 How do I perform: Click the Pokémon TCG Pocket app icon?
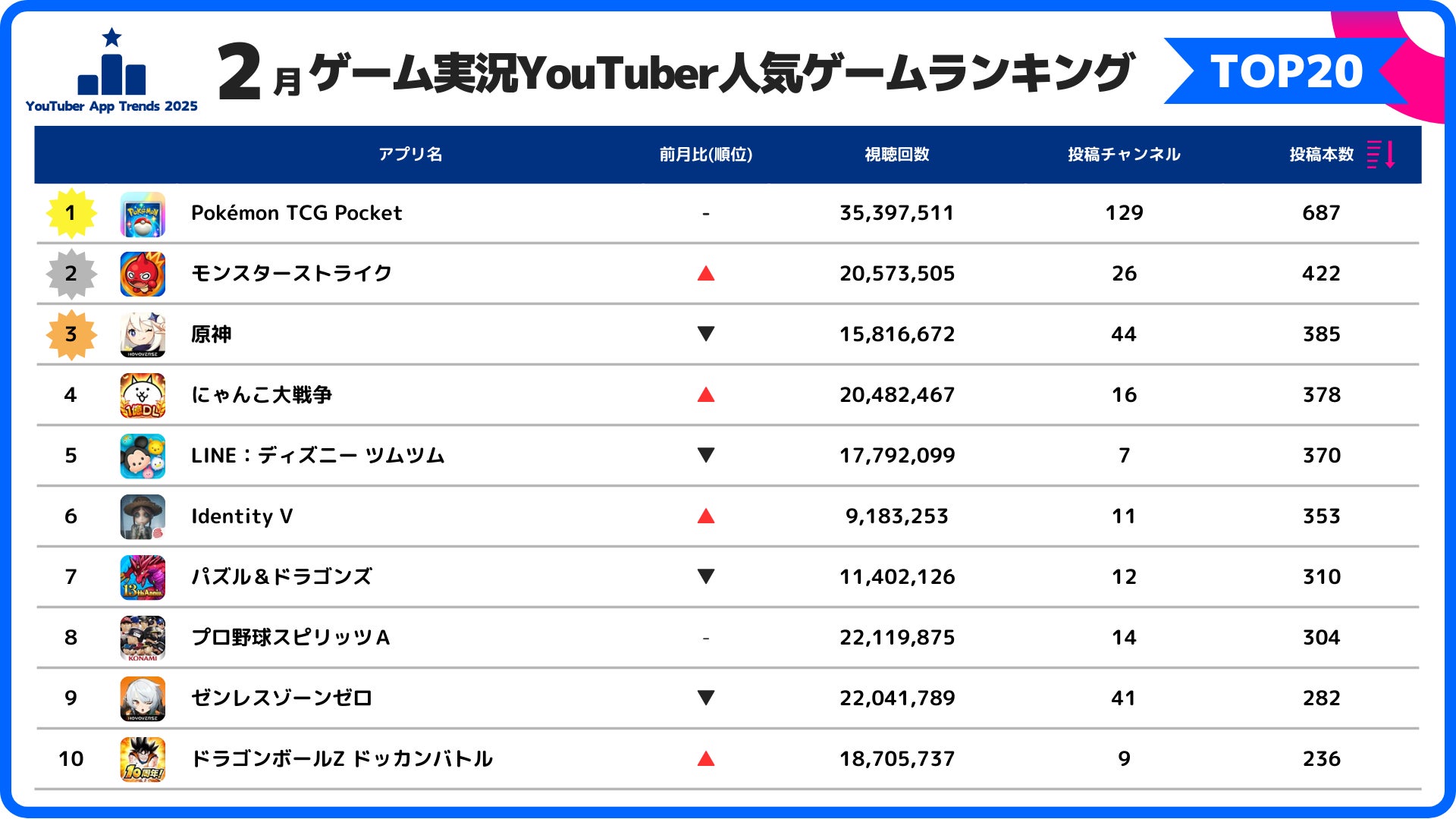click(143, 214)
